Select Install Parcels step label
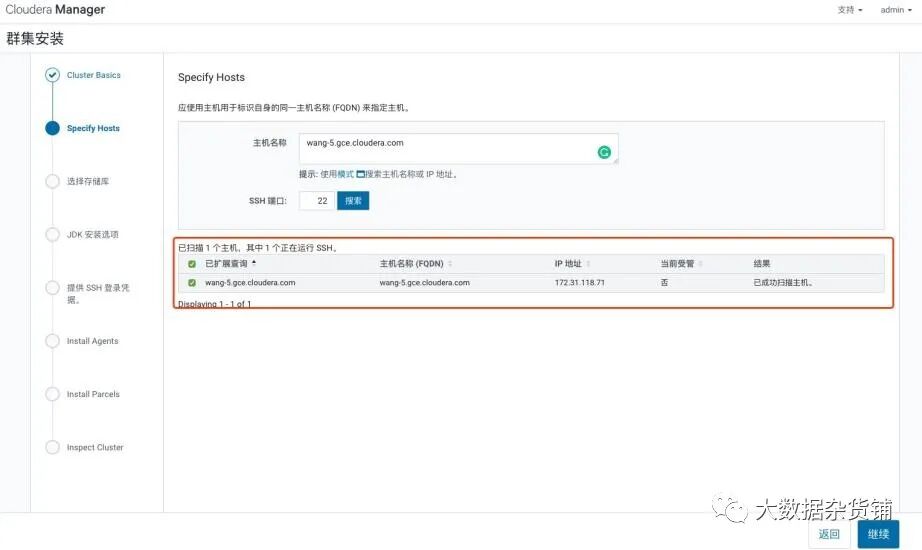This screenshot has width=922, height=550. (x=93, y=394)
